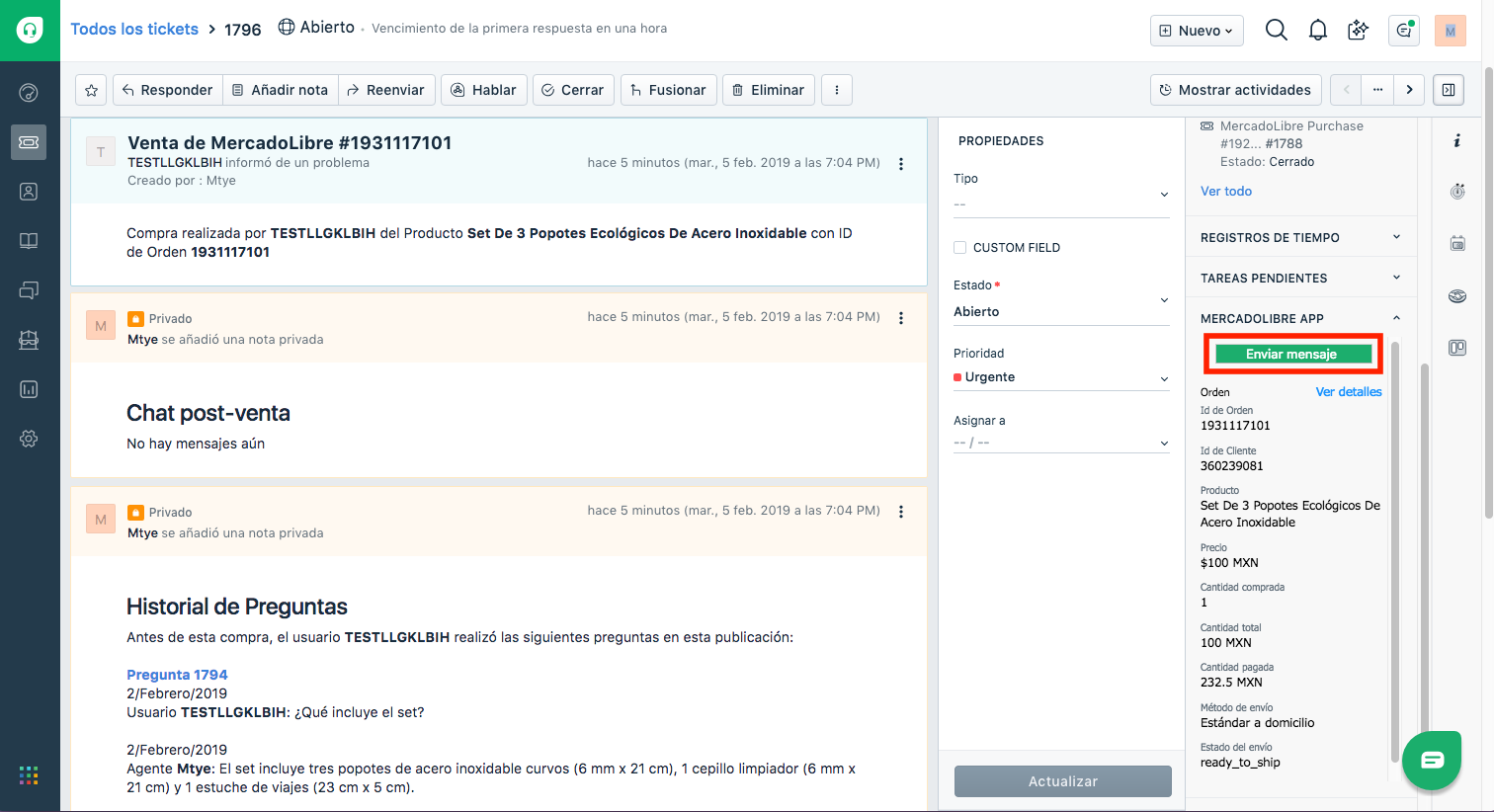The image size is (1494, 812).
Task: Click the green Enviar mensaje button
Action: [x=1292, y=354]
